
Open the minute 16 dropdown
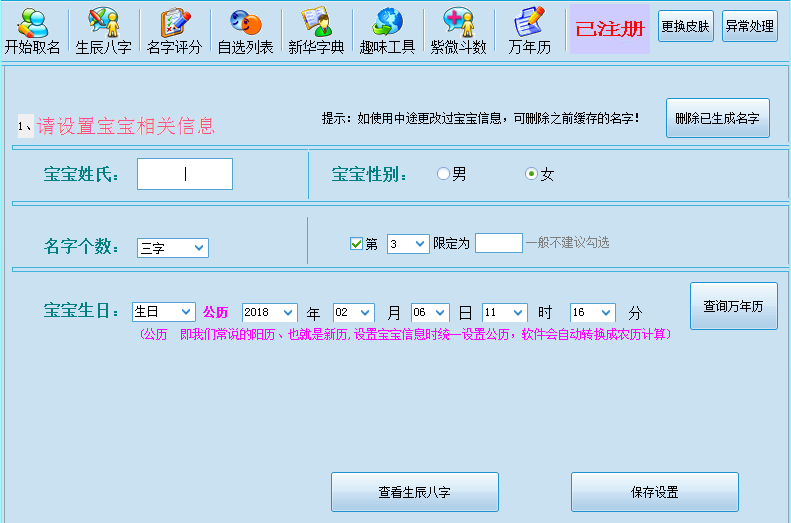592,313
